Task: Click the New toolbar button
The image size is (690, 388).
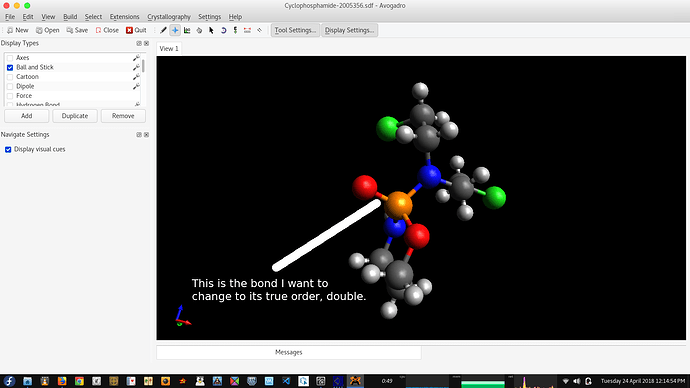Action: tap(18, 30)
